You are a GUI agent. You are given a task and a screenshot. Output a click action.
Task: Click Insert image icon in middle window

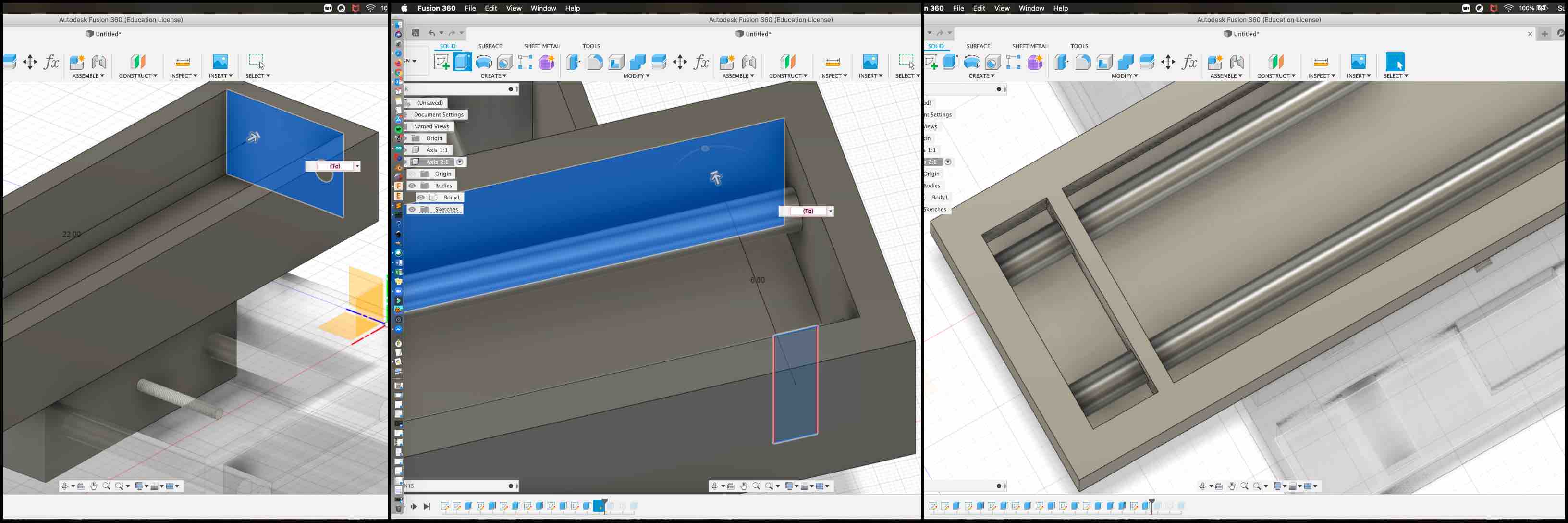tap(870, 62)
